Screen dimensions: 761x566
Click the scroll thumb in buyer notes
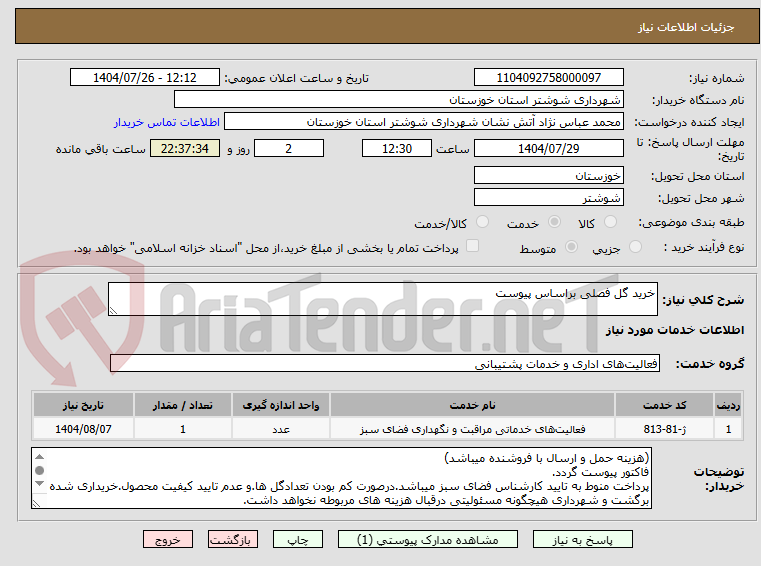(x=40, y=470)
